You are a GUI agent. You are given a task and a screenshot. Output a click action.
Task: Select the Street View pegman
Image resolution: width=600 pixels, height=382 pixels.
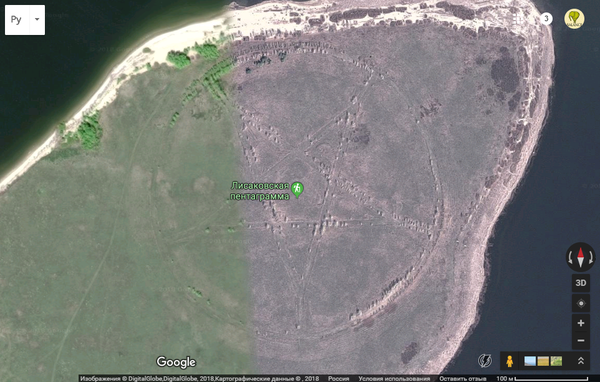coord(509,361)
